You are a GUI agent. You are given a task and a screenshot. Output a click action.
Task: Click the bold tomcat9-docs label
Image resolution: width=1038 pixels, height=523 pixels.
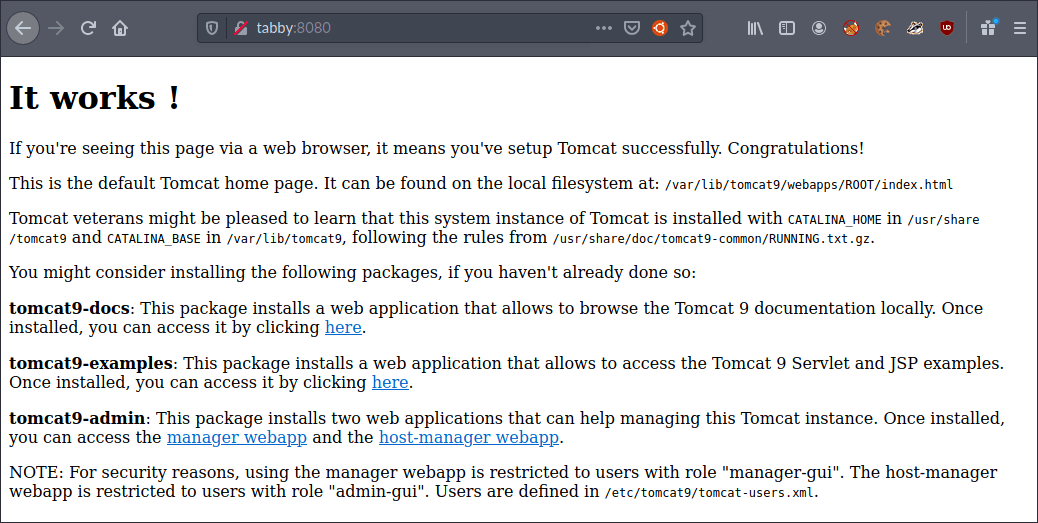(71, 309)
